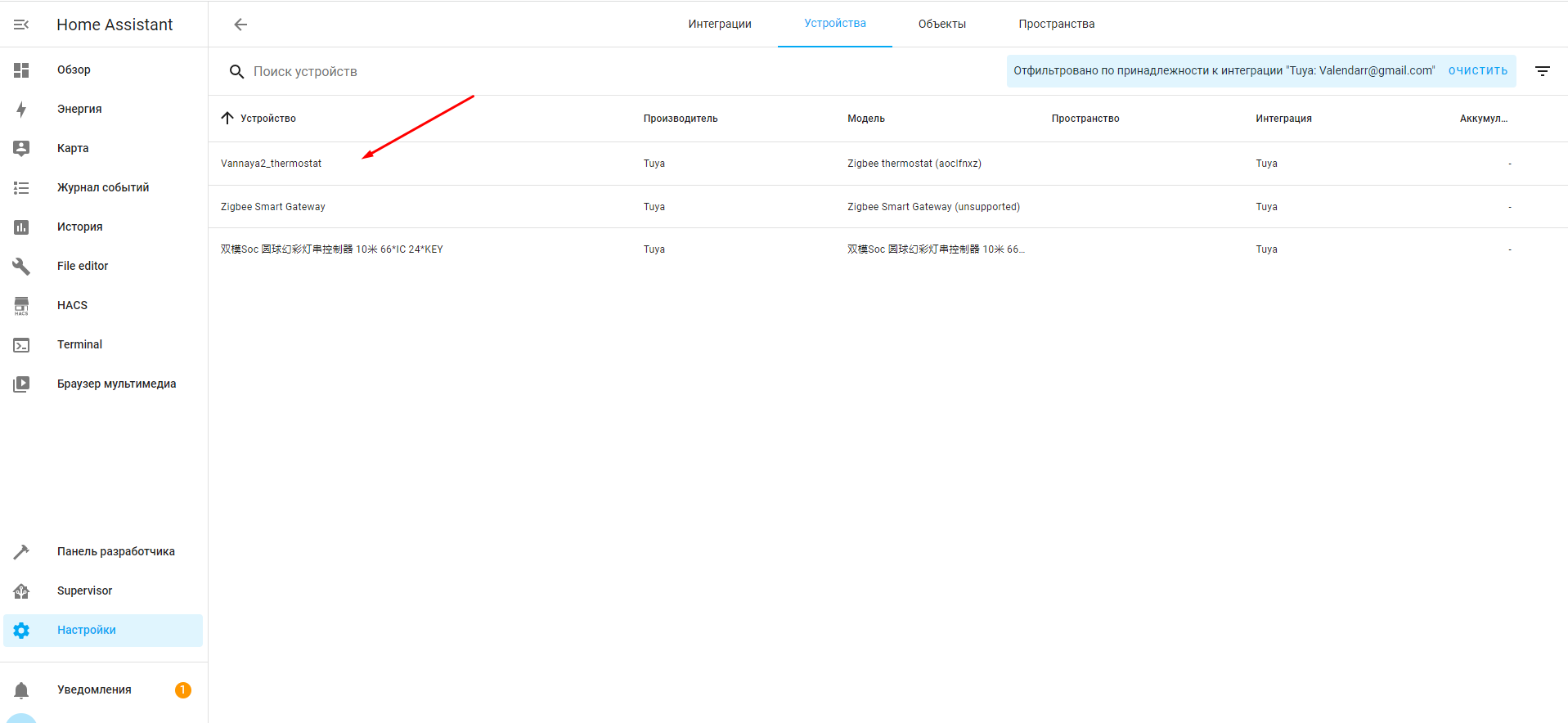Open HACS in the sidebar
Screen dimensions: 1568x723
pos(103,306)
